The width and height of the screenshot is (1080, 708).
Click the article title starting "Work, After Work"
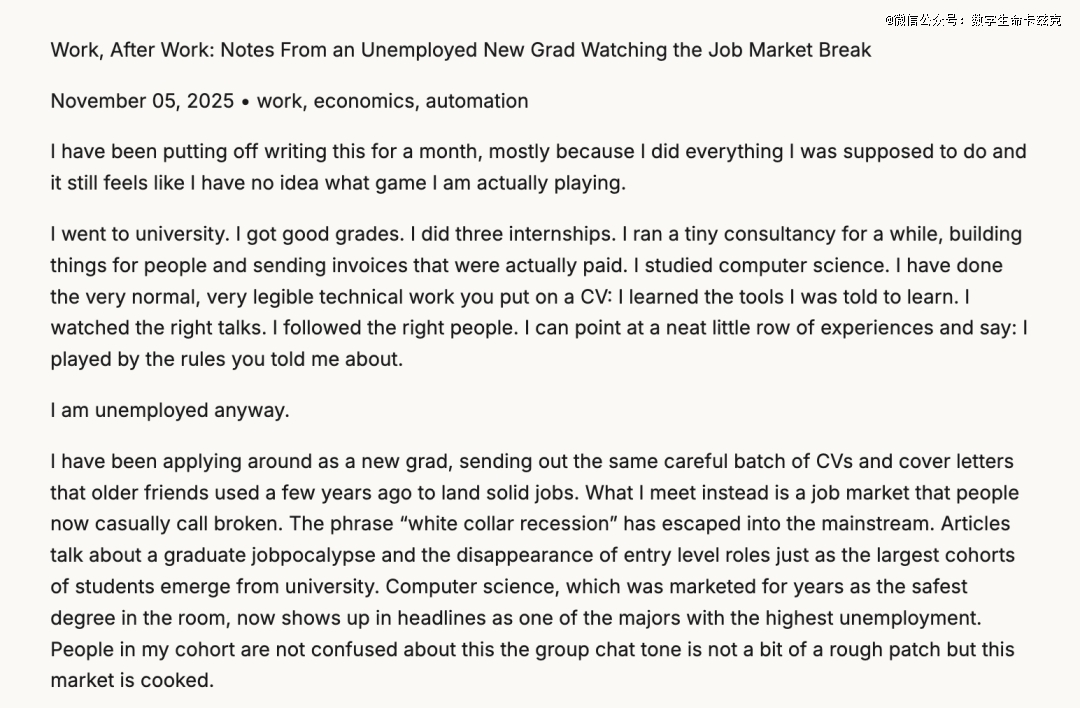point(461,50)
